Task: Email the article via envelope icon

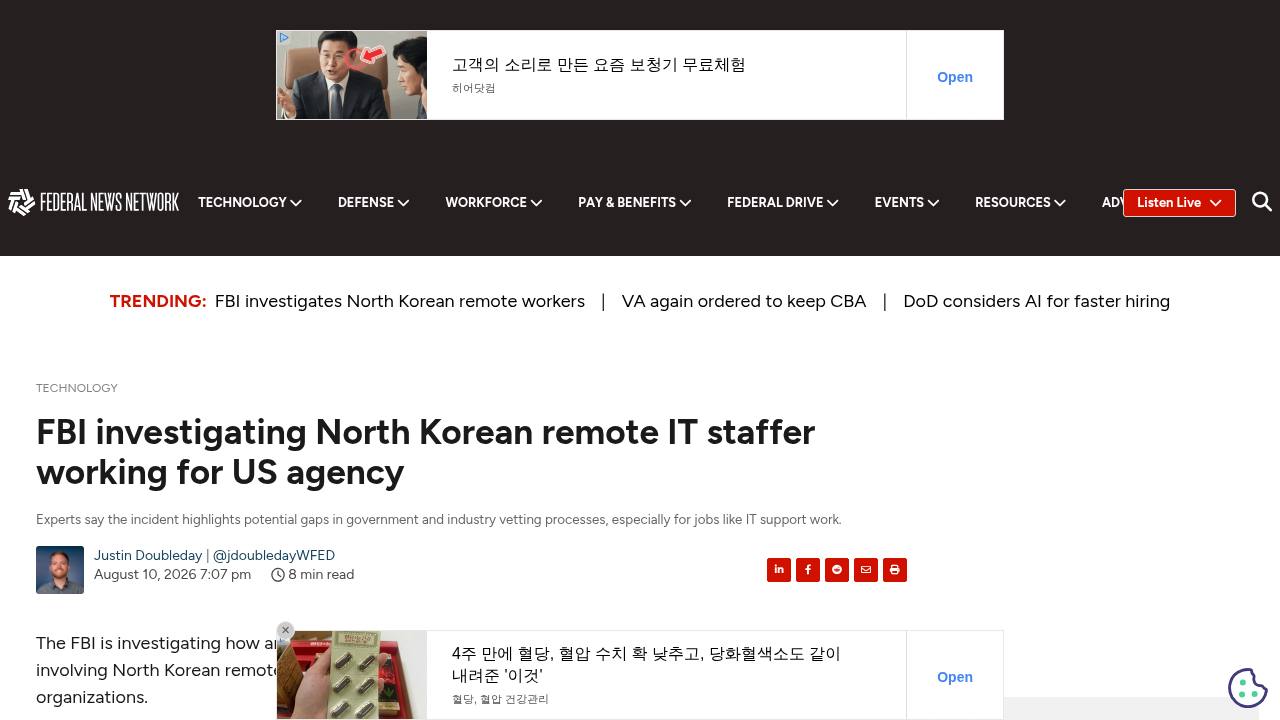Action: [866, 570]
